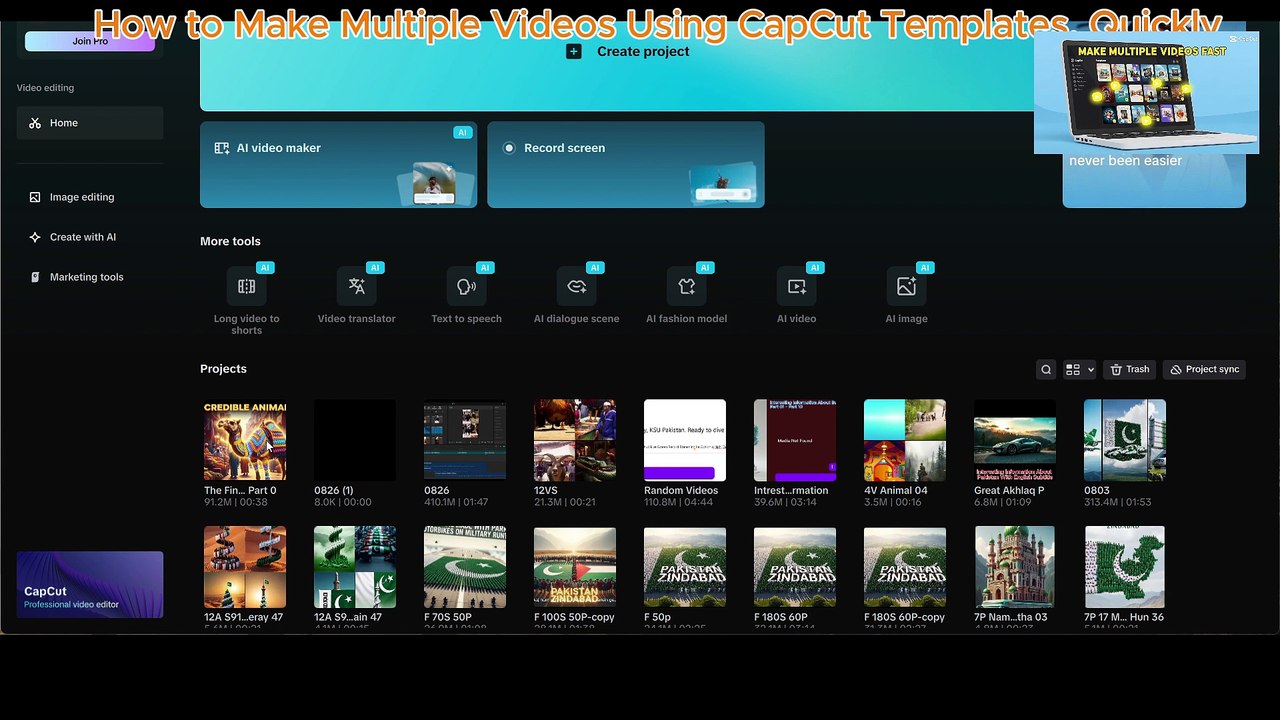Launch the Text to speech tool
The height and width of the screenshot is (720, 1280).
coord(466,295)
